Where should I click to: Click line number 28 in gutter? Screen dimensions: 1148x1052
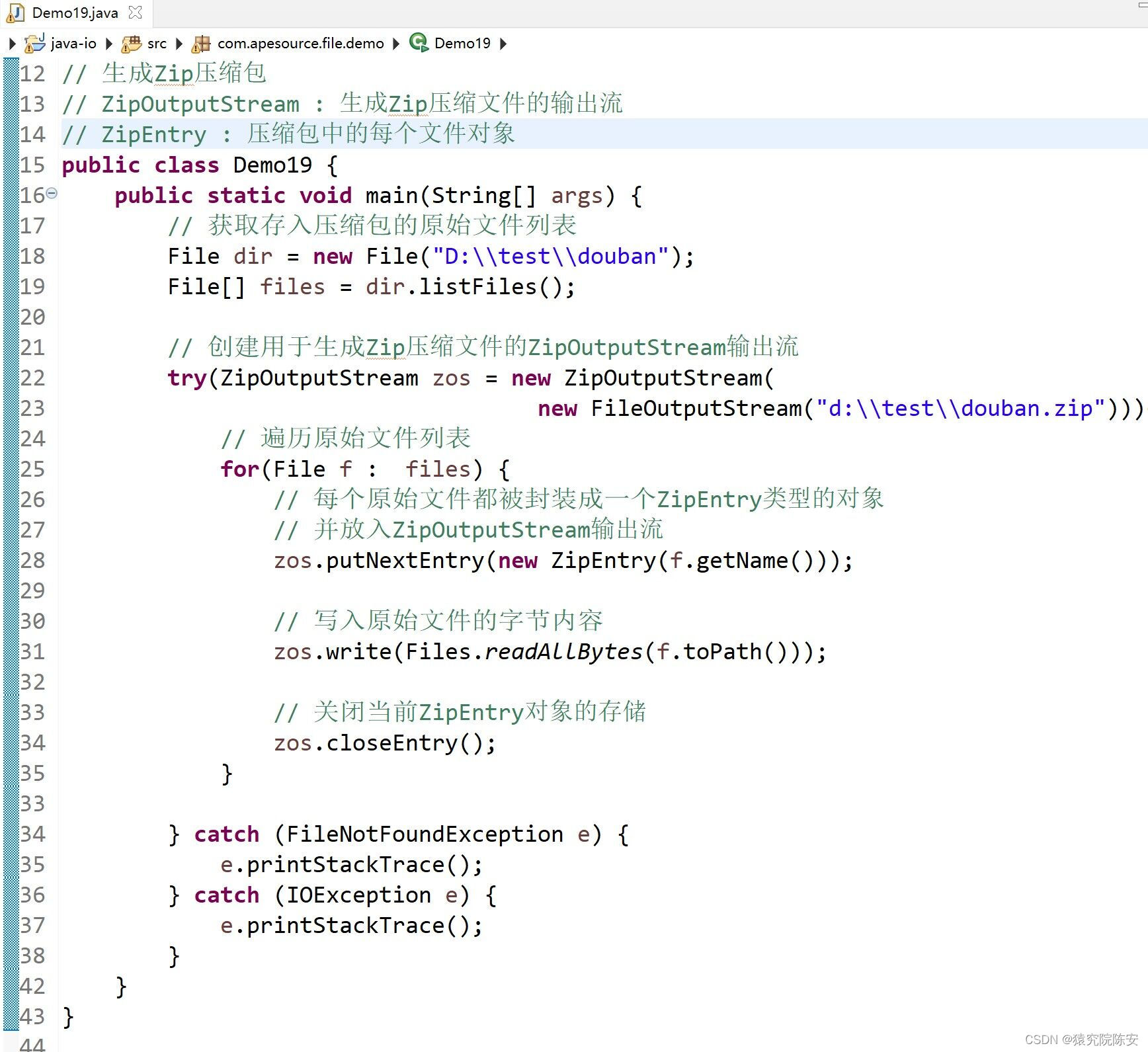click(32, 560)
